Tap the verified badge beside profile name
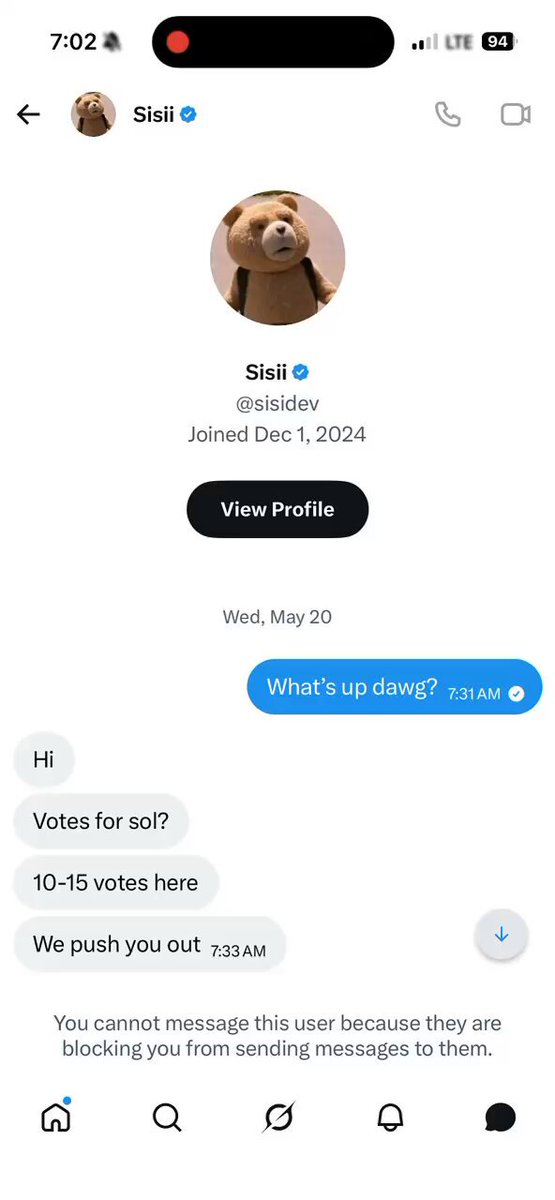The height and width of the screenshot is (1200, 555). pyautogui.click(x=301, y=372)
